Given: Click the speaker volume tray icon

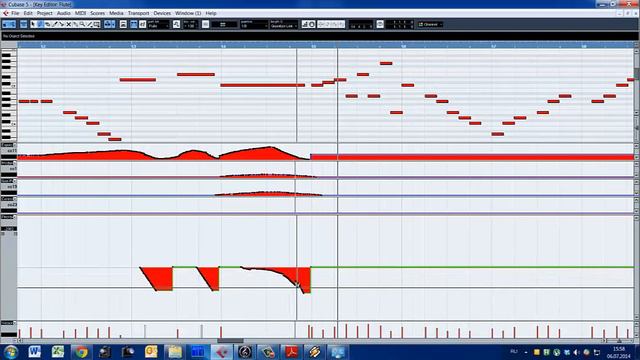Looking at the screenshot, I should 576,352.
